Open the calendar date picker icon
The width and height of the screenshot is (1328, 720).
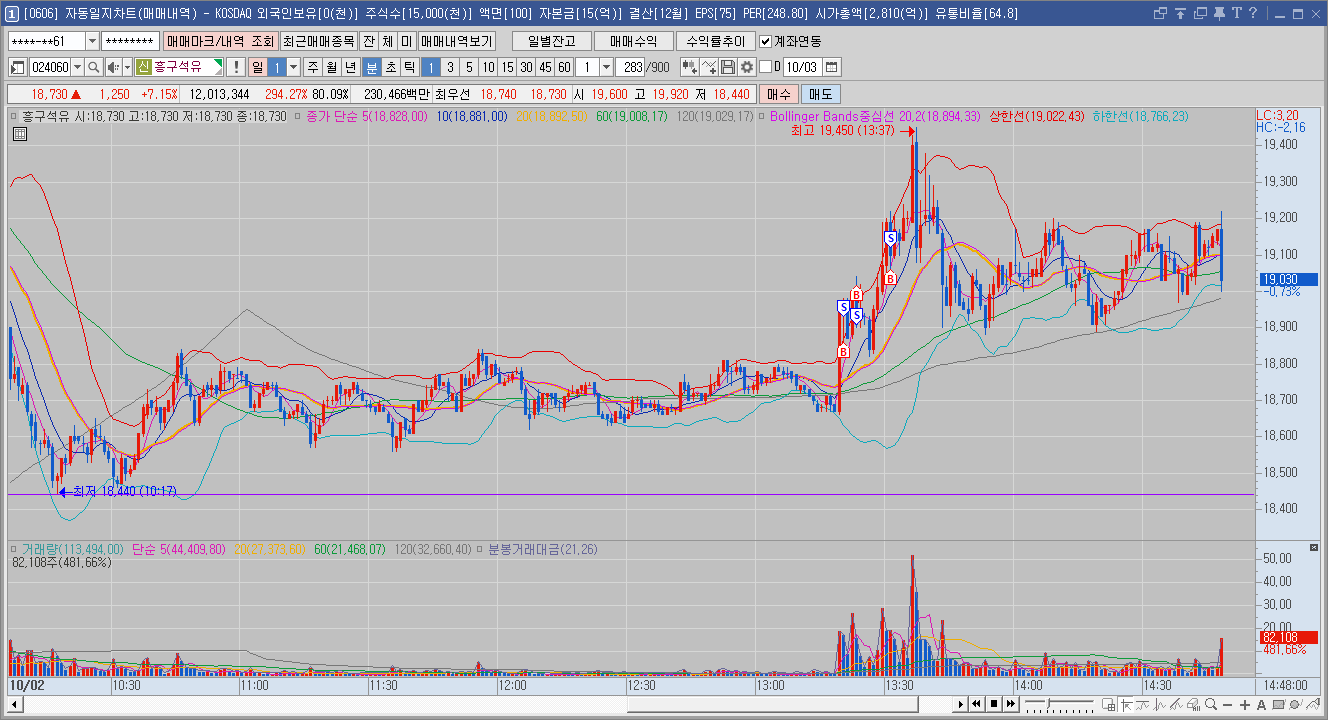(831, 67)
